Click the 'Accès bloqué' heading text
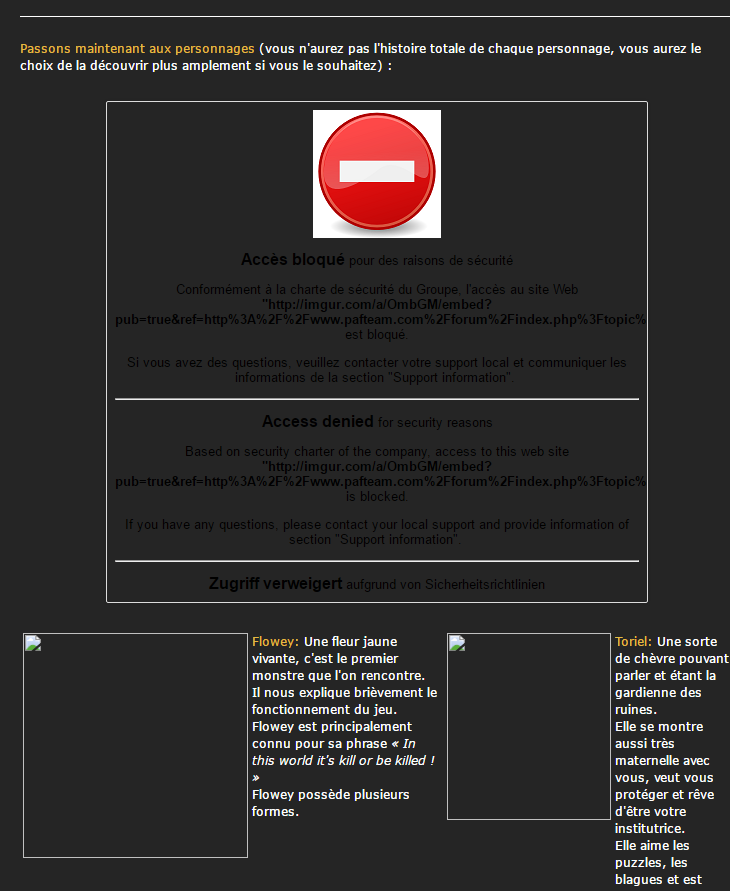730x891 pixels. click(x=293, y=260)
